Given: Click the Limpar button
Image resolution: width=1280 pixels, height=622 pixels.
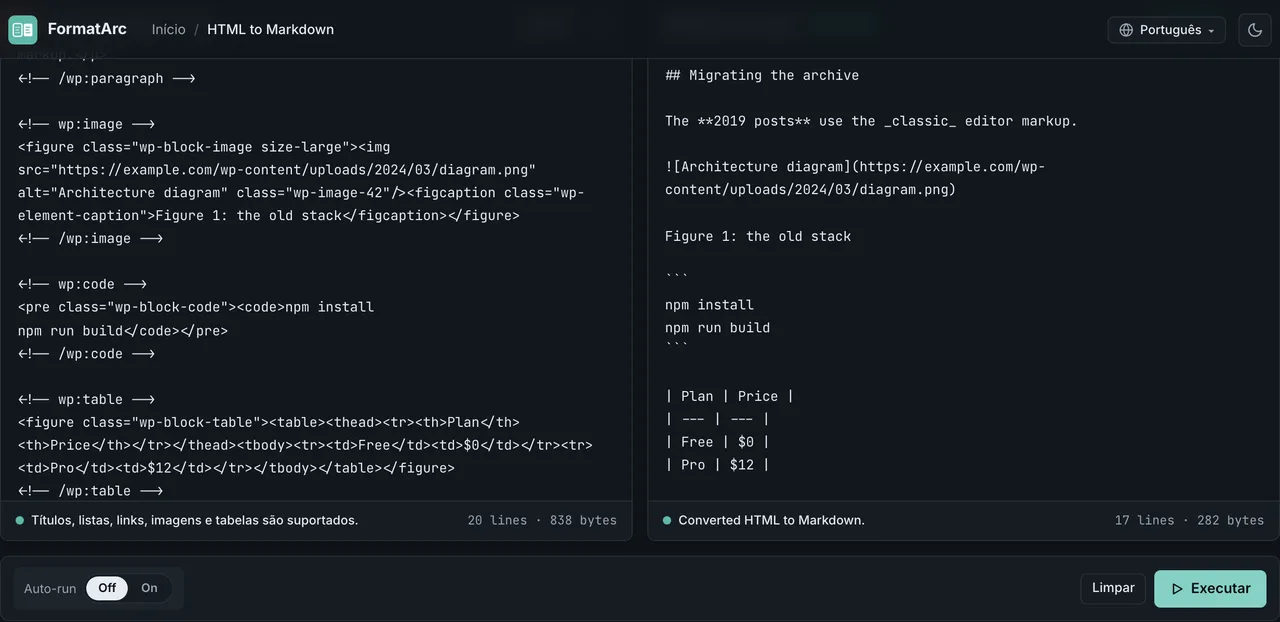Looking at the screenshot, I should (1113, 588).
